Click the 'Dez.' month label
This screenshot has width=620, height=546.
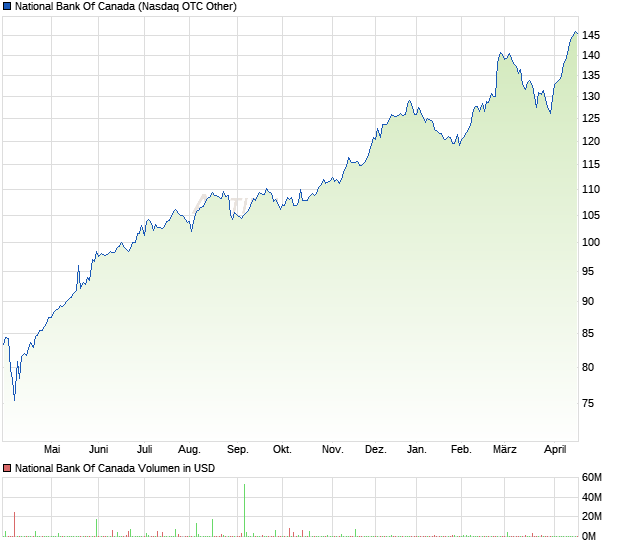tap(376, 449)
